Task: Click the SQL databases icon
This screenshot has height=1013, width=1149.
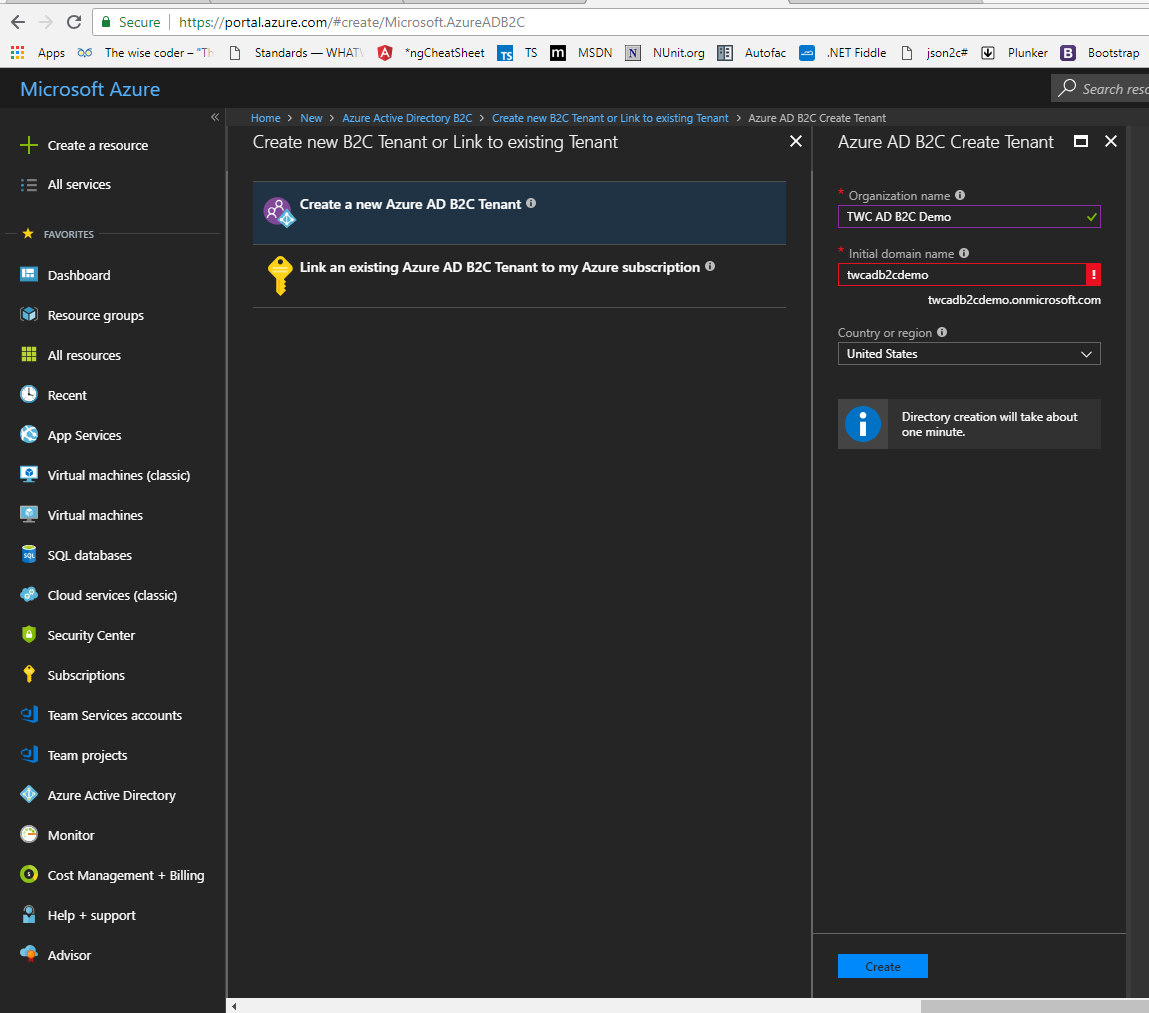Action: (x=29, y=554)
